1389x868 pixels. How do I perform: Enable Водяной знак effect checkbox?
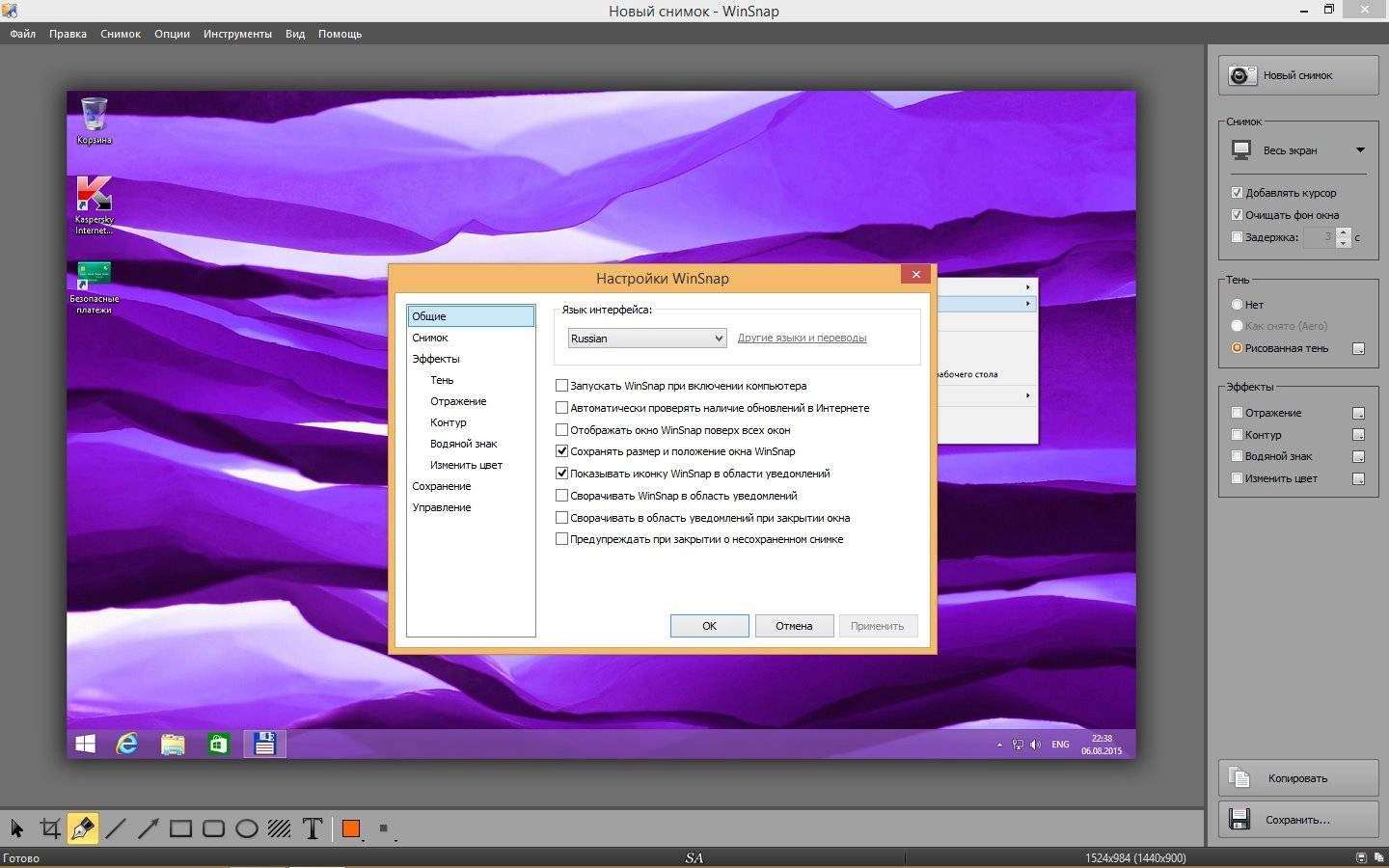(x=1237, y=456)
